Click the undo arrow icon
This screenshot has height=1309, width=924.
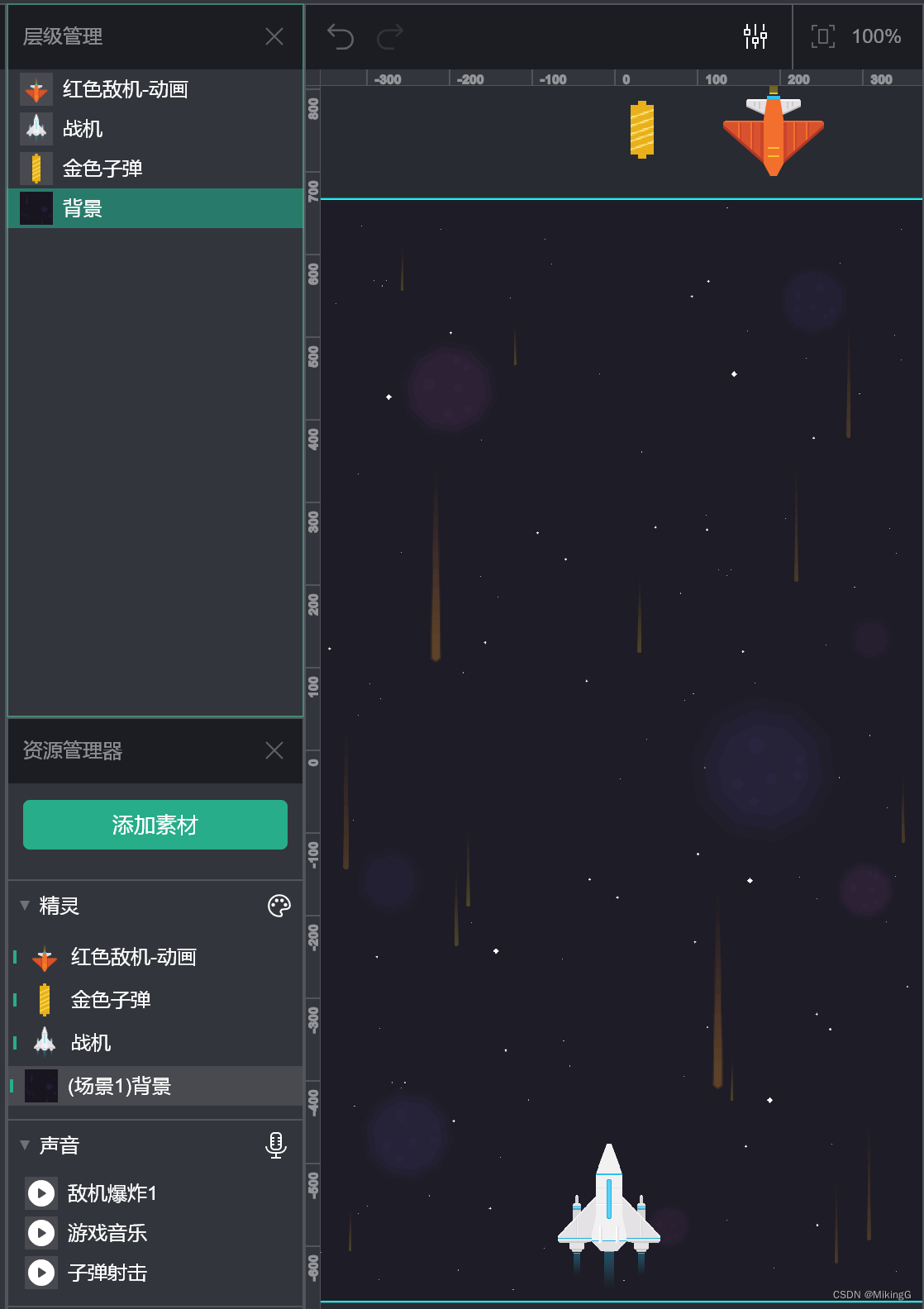click(x=341, y=36)
